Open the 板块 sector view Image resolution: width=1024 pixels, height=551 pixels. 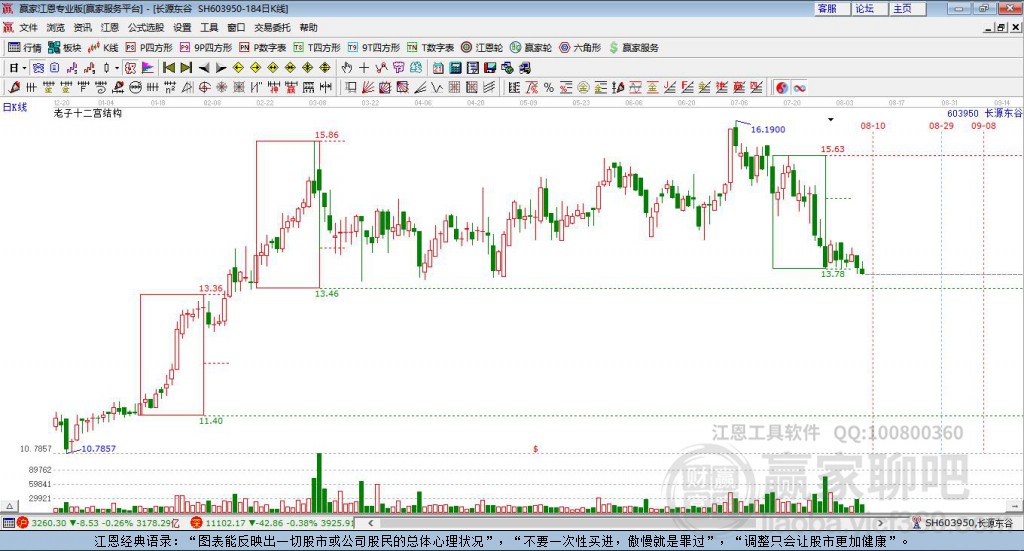tap(65, 48)
